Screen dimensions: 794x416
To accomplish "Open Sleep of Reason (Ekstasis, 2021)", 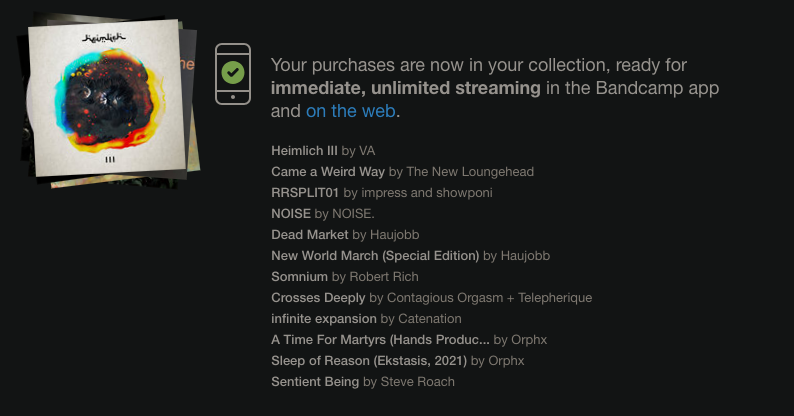I will coord(369,360).
